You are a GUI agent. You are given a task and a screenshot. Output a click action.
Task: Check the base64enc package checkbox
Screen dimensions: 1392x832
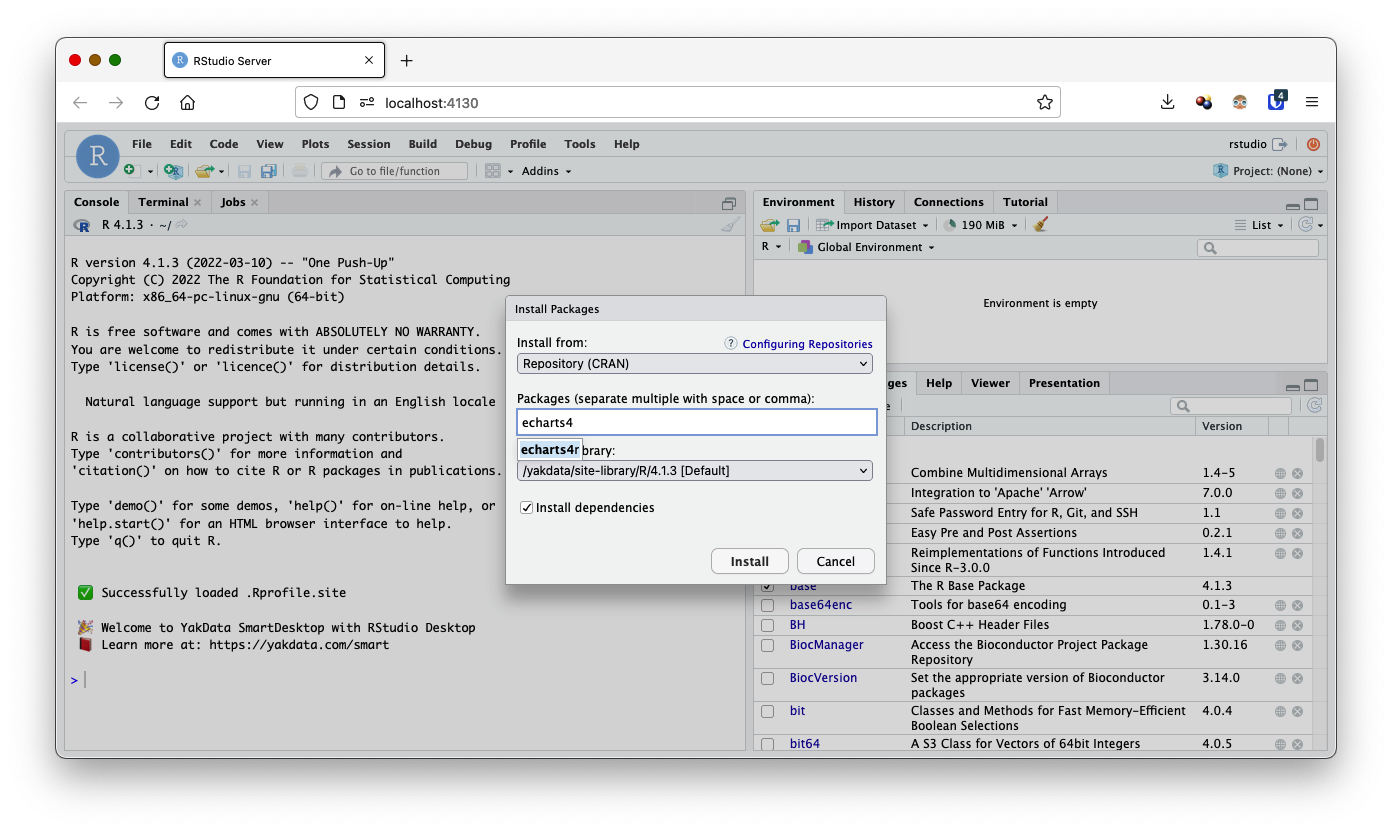pyautogui.click(x=768, y=605)
